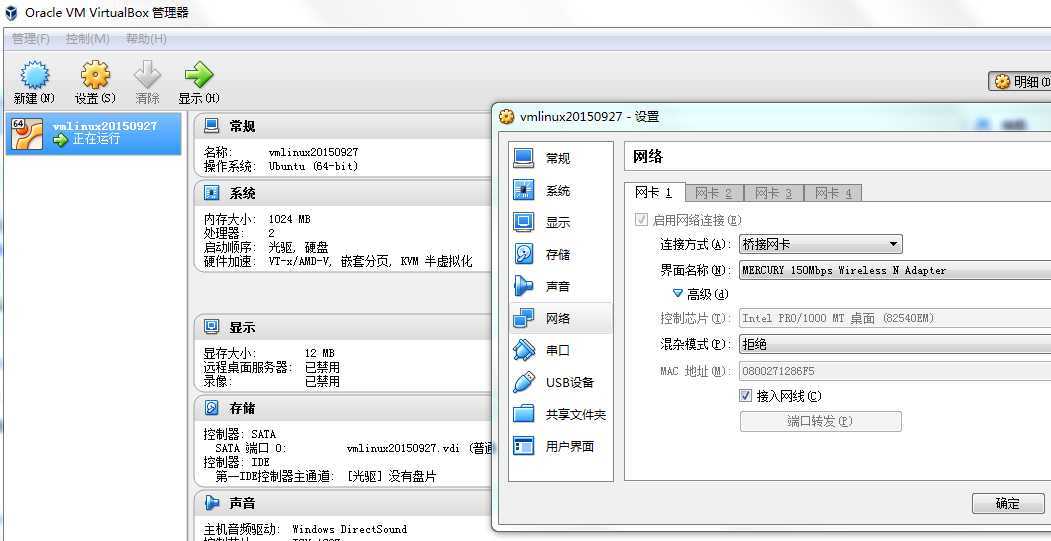Open 设置 (Settings) gear toolbar icon
Screen dimensions: 1051x541
95,75
